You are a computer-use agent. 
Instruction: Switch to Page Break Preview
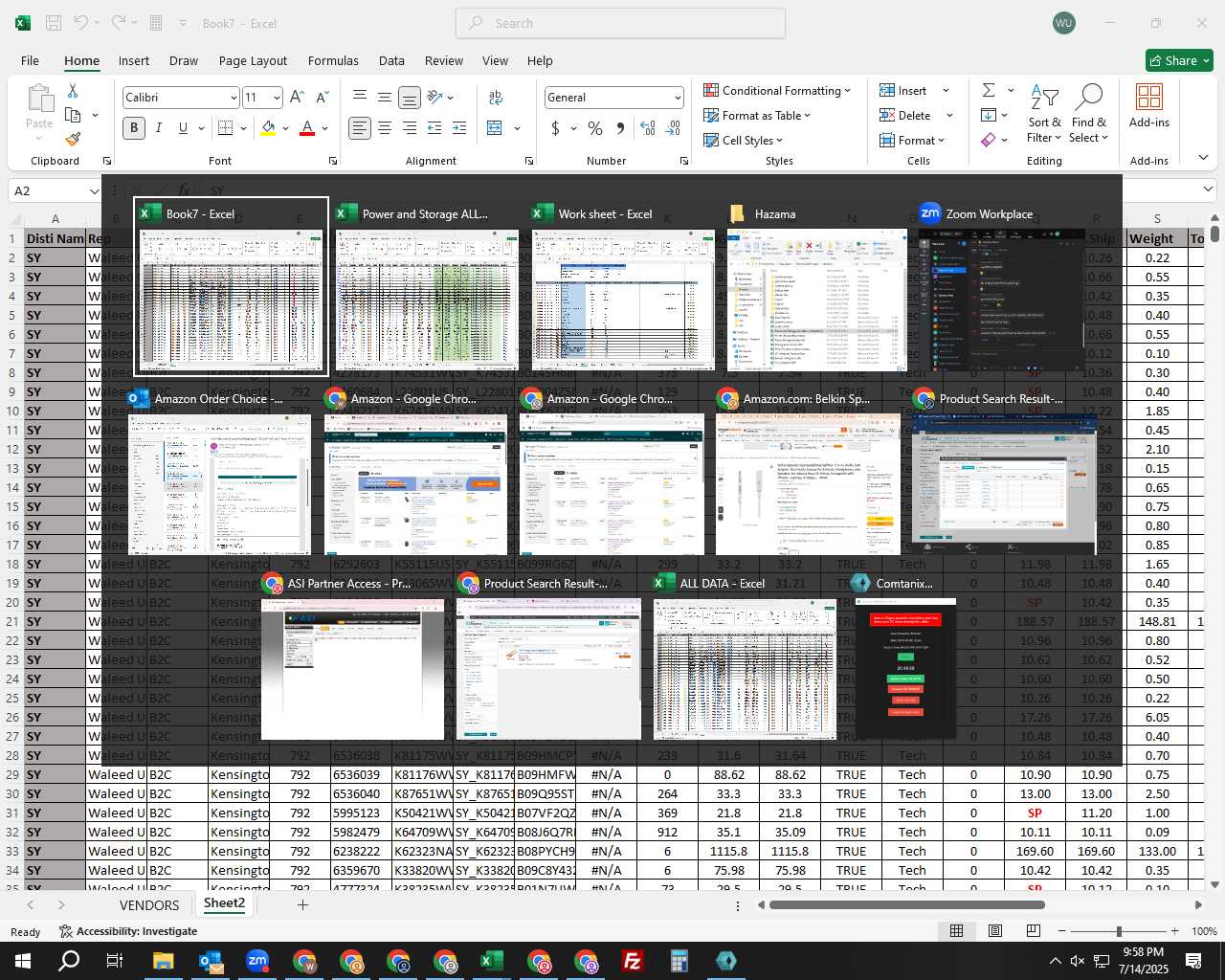1033,931
